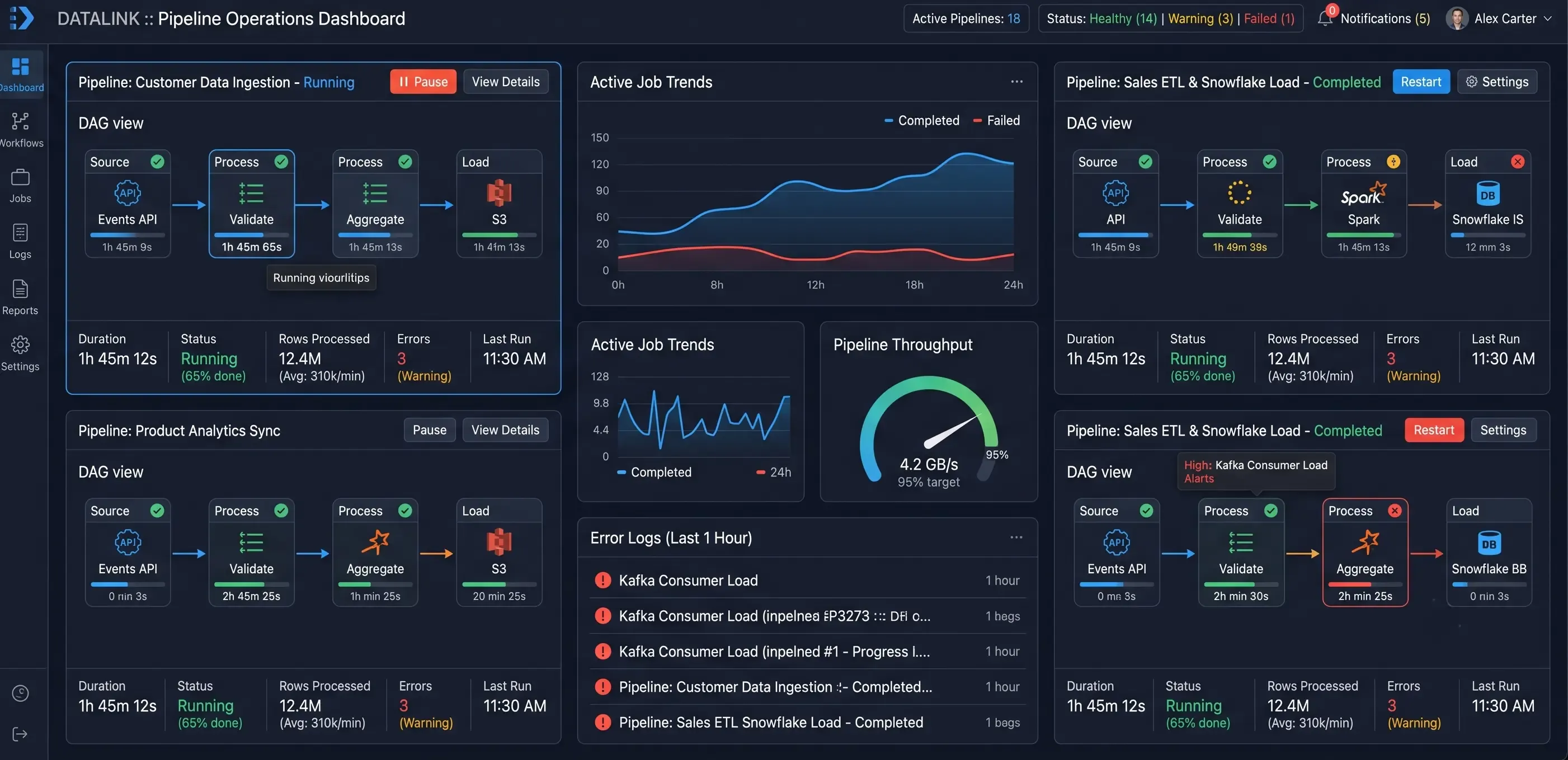Select Events API node in Customer Data Ingestion

tap(127, 204)
